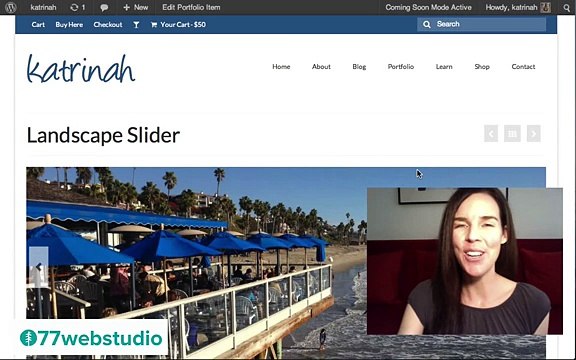Click the katrinah handwritten logo
Screen dimensions: 576x360
81,69
